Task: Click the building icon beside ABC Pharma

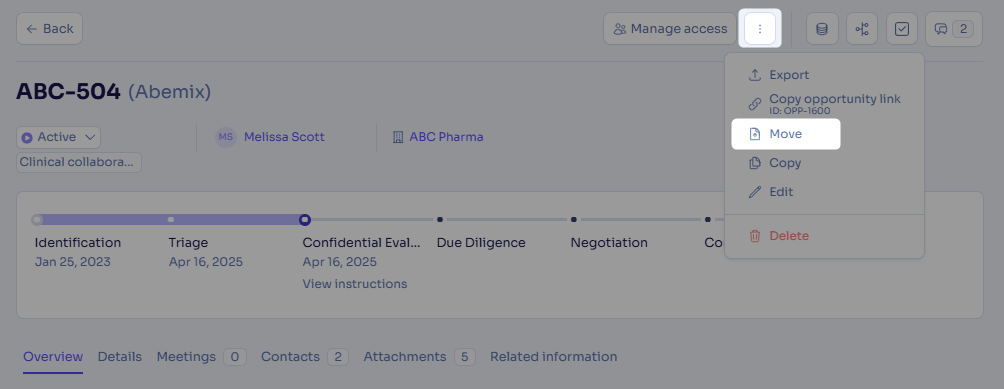Action: point(398,137)
